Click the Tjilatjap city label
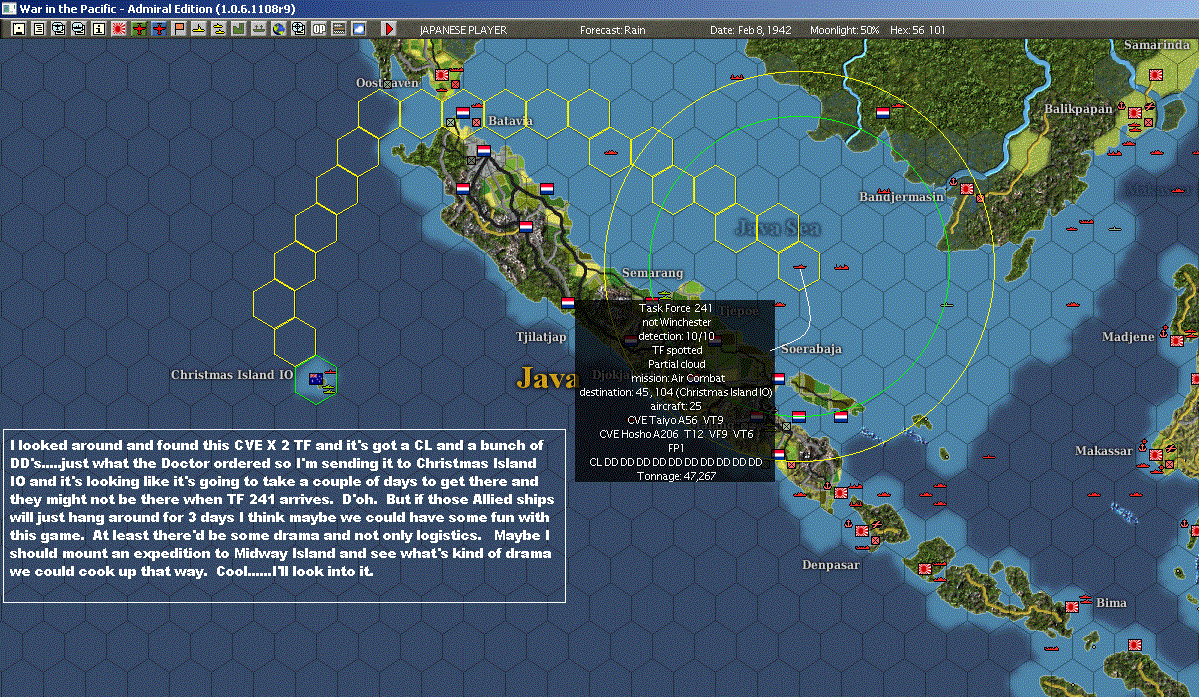 tap(541, 337)
